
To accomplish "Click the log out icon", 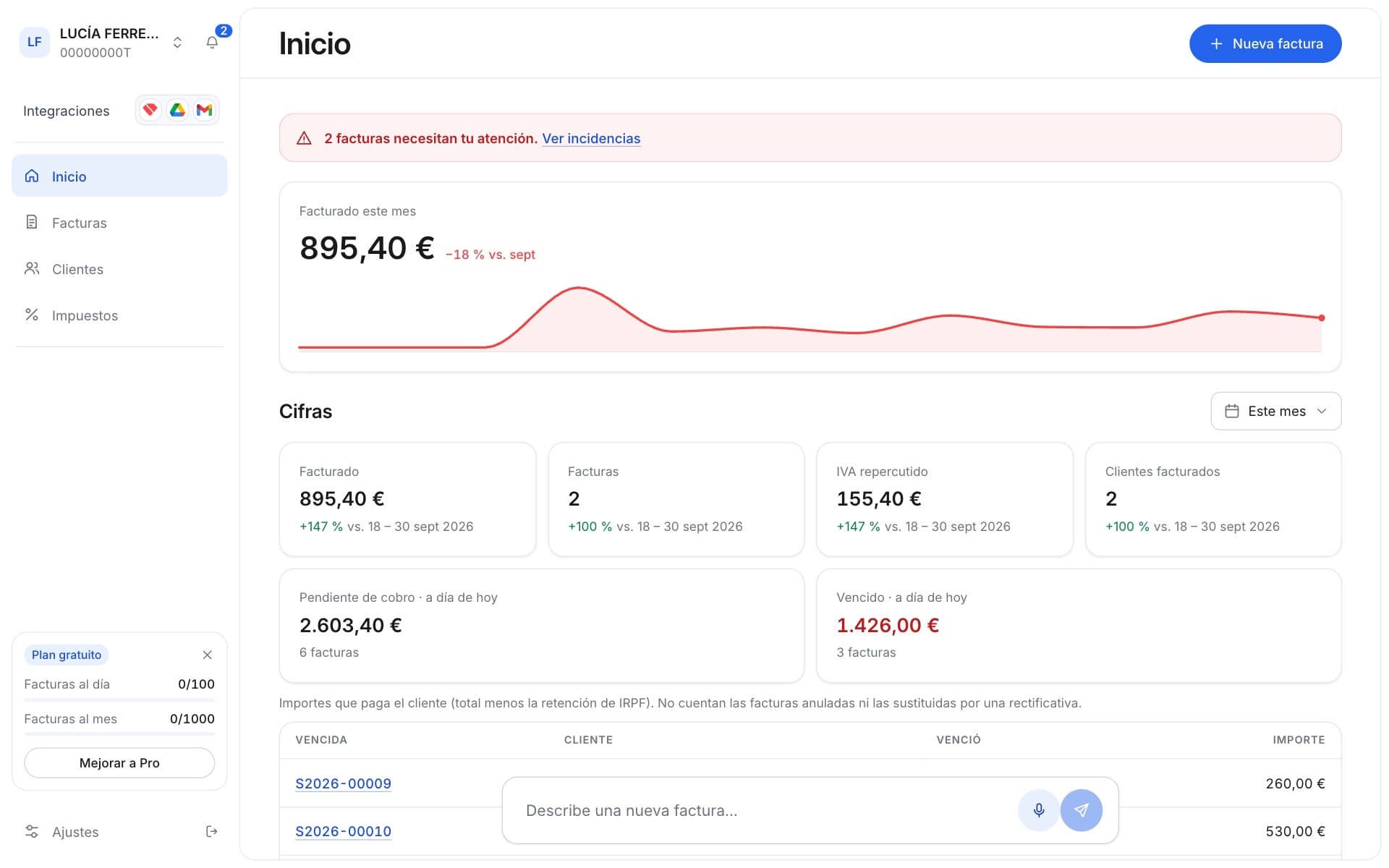I will pyautogui.click(x=212, y=831).
